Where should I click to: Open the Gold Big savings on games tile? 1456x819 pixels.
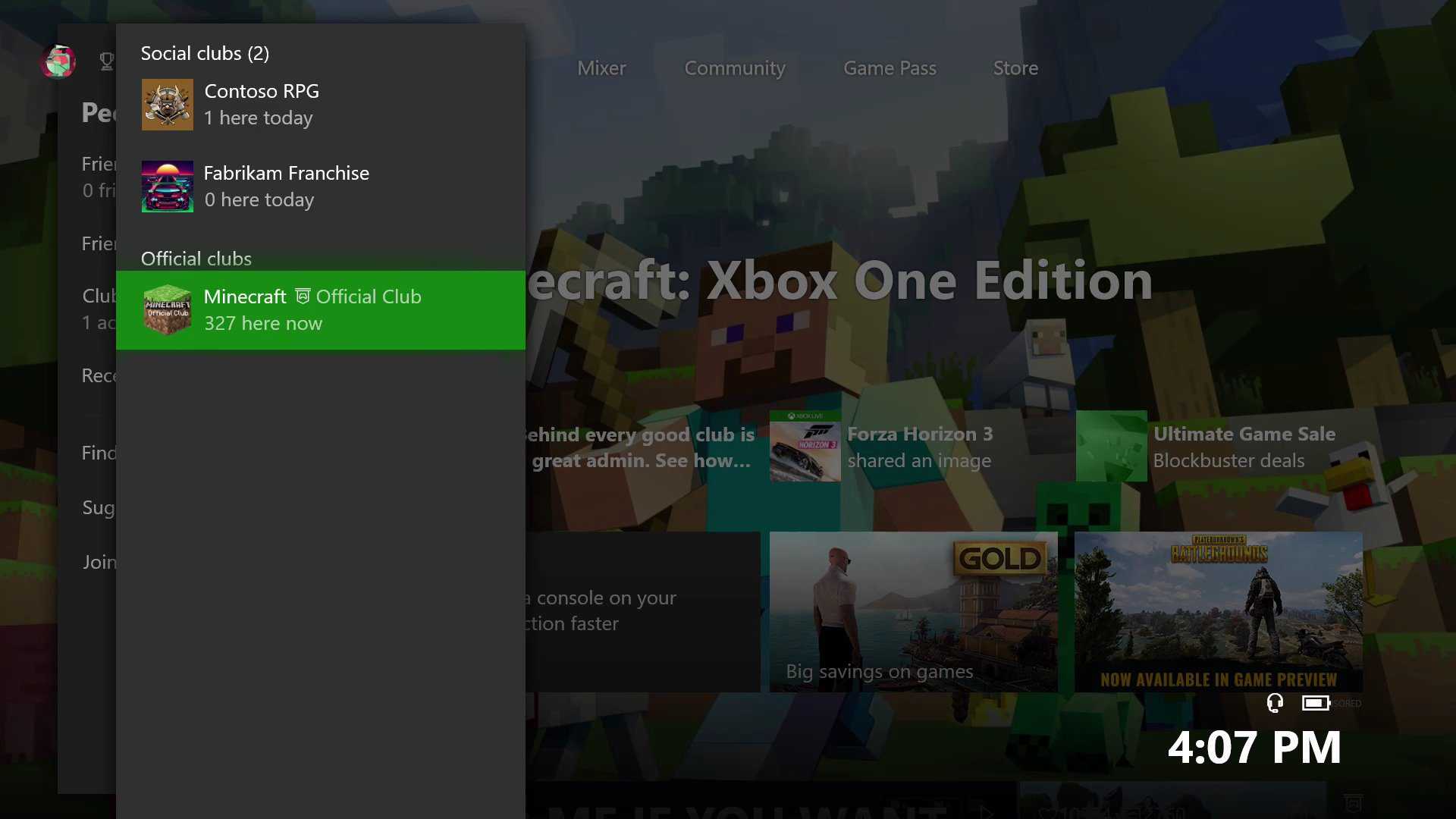pyautogui.click(x=913, y=611)
